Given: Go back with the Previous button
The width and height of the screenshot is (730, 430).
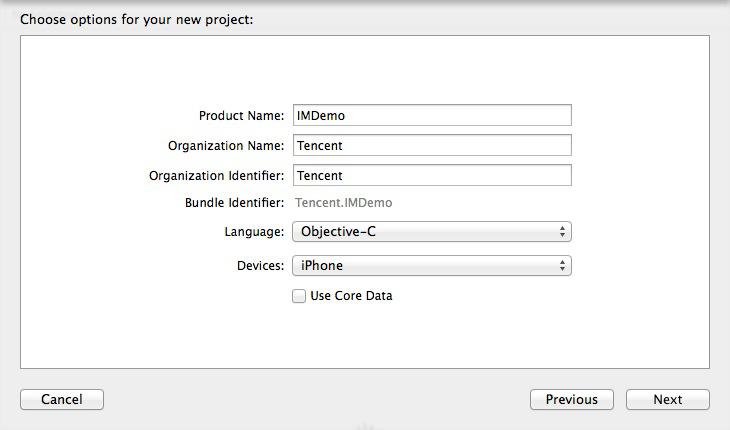Looking at the screenshot, I should [571, 399].
